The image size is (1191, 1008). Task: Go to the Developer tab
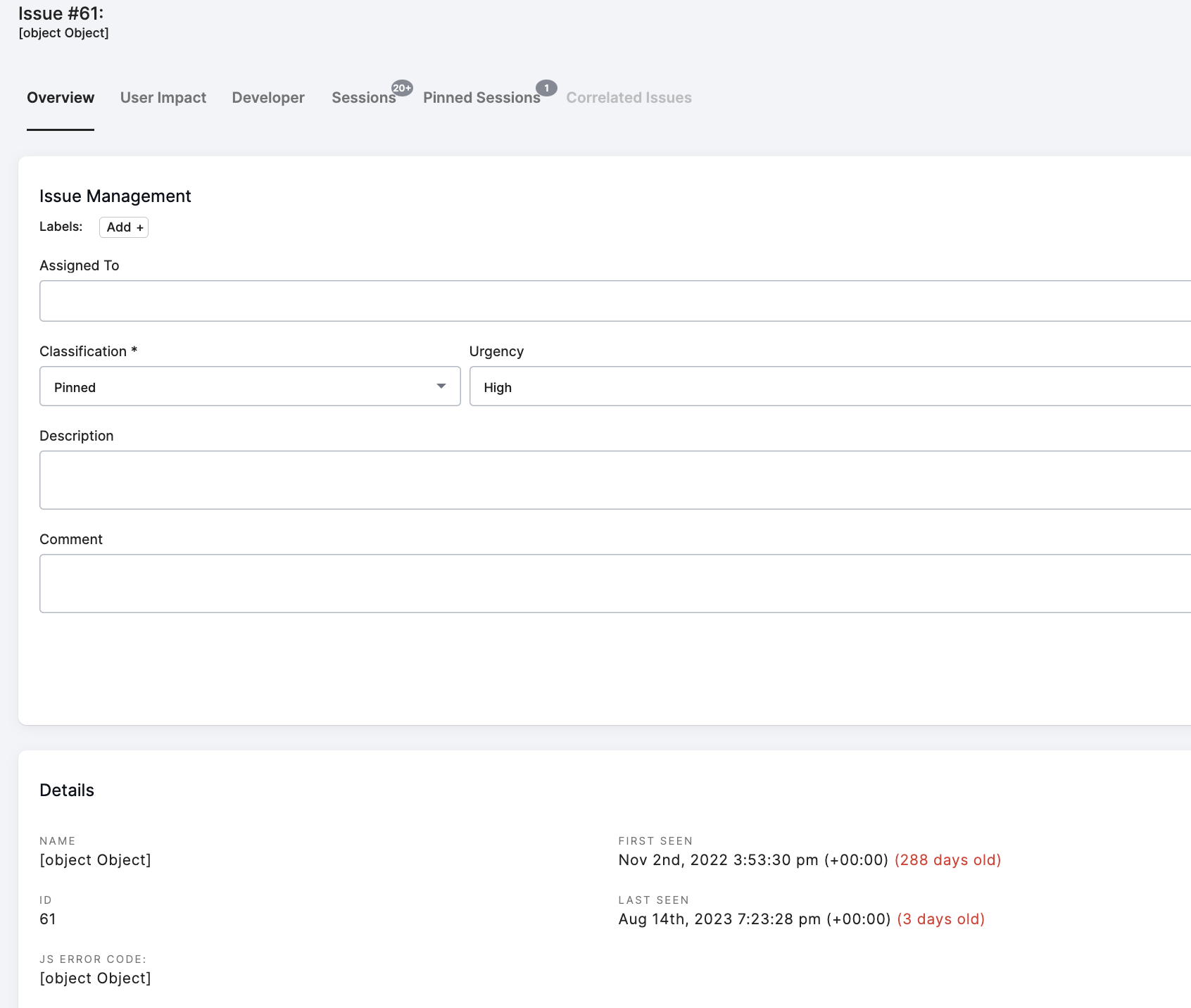(268, 98)
